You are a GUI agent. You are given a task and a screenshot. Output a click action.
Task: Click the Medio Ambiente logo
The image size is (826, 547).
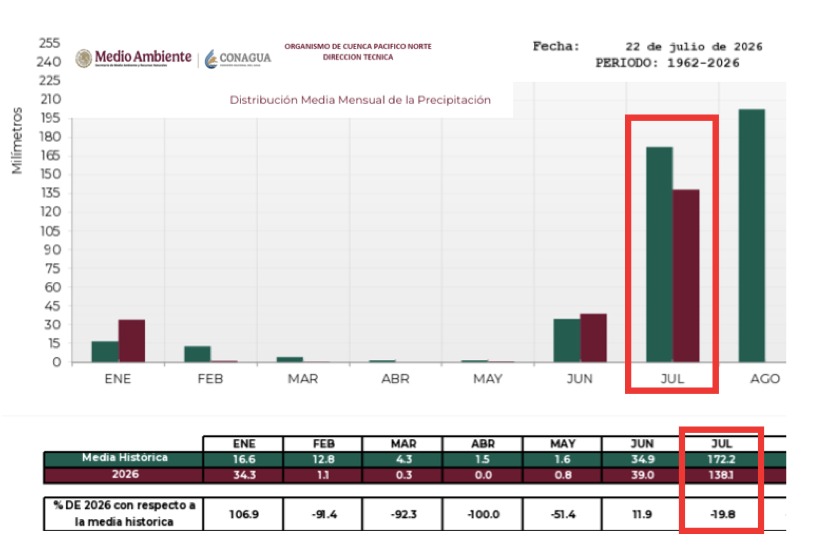pyautogui.click(x=133, y=58)
